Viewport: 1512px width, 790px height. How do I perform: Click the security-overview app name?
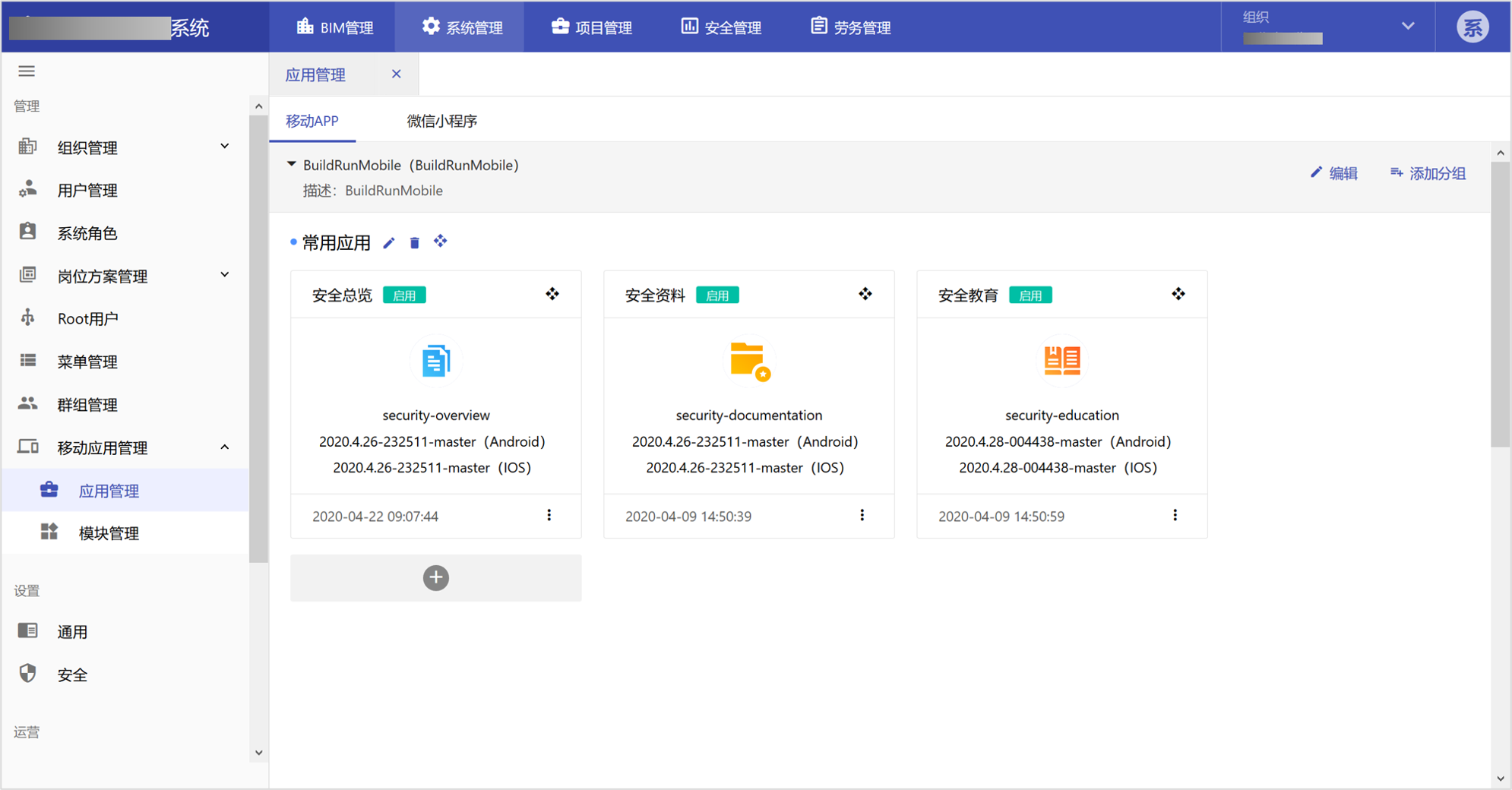pos(436,416)
